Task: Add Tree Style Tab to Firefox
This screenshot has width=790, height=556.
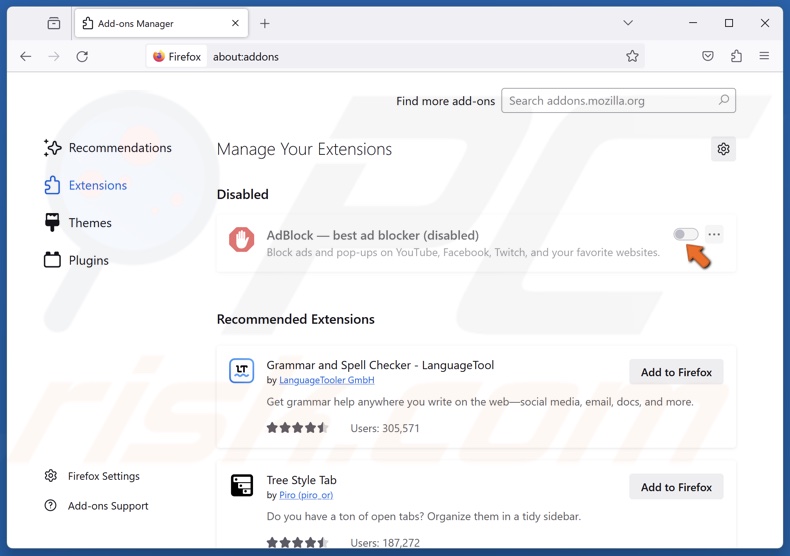Action: pyautogui.click(x=676, y=487)
